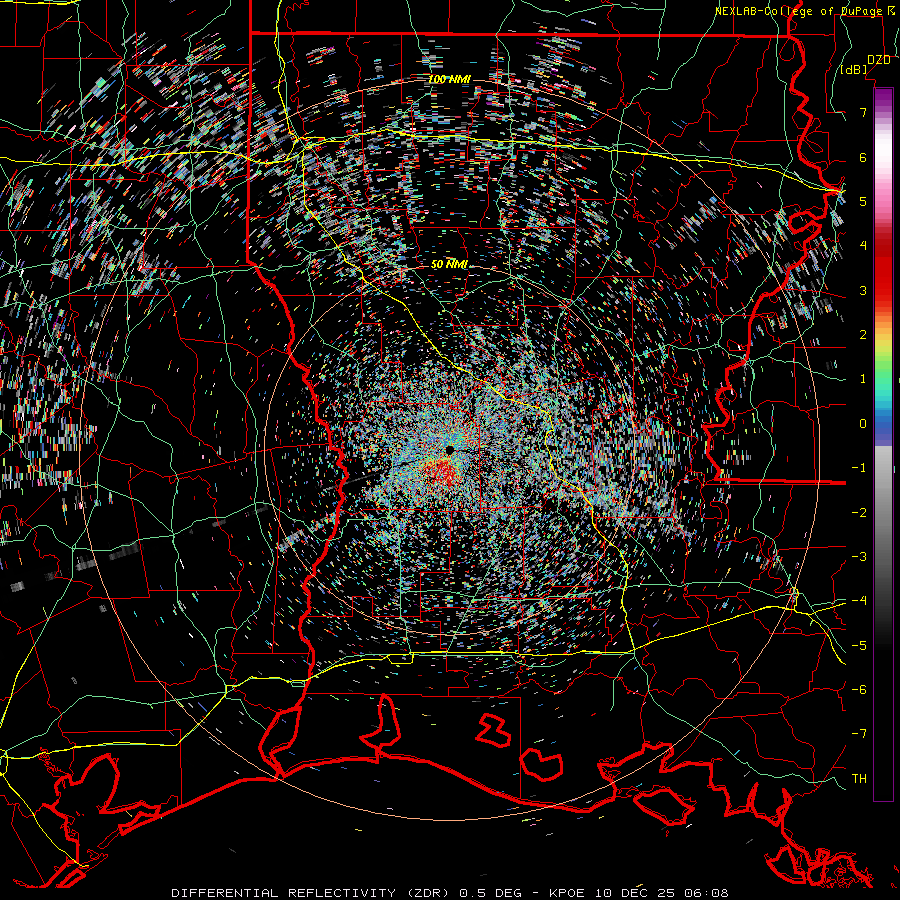Image resolution: width=900 pixels, height=900 pixels.
Task: Click the red band of the ZDR color bar
Action: point(883,264)
